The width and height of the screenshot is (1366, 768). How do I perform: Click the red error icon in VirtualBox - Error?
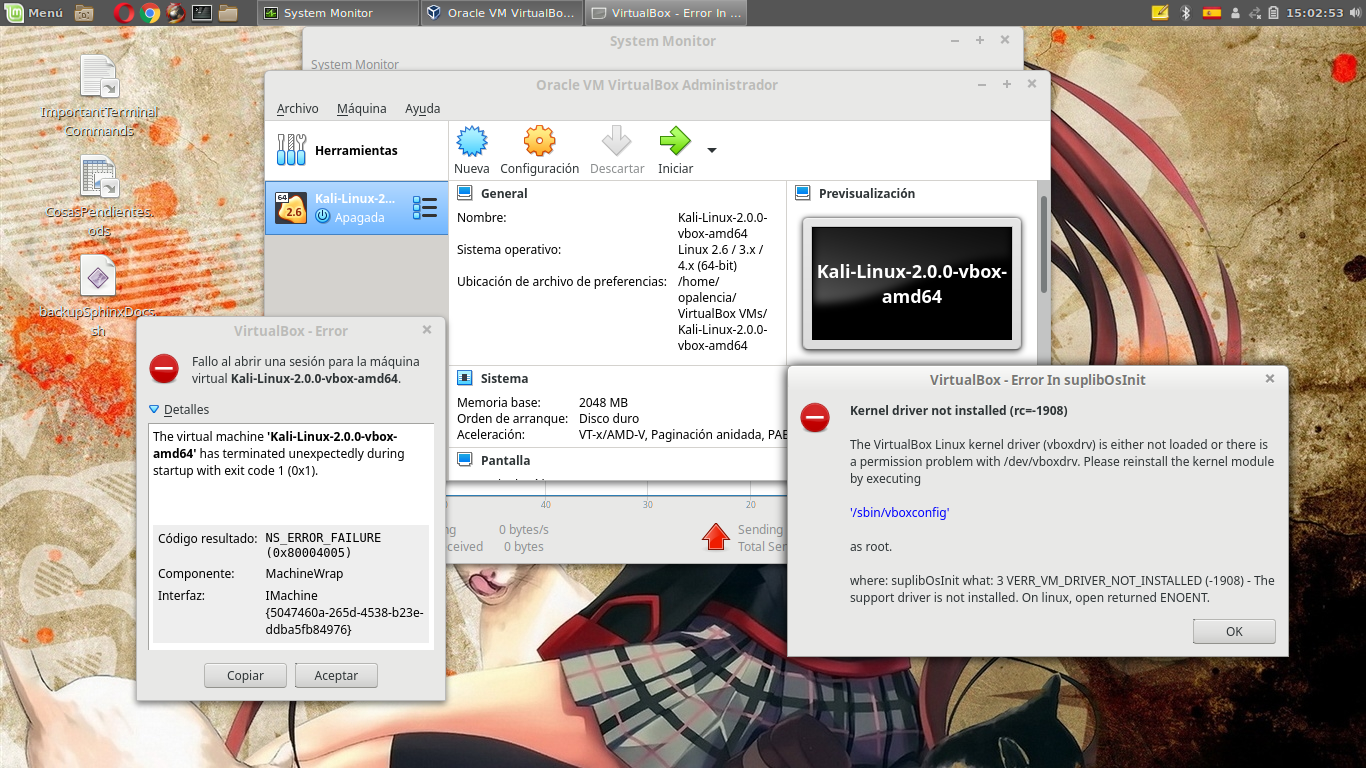164,369
